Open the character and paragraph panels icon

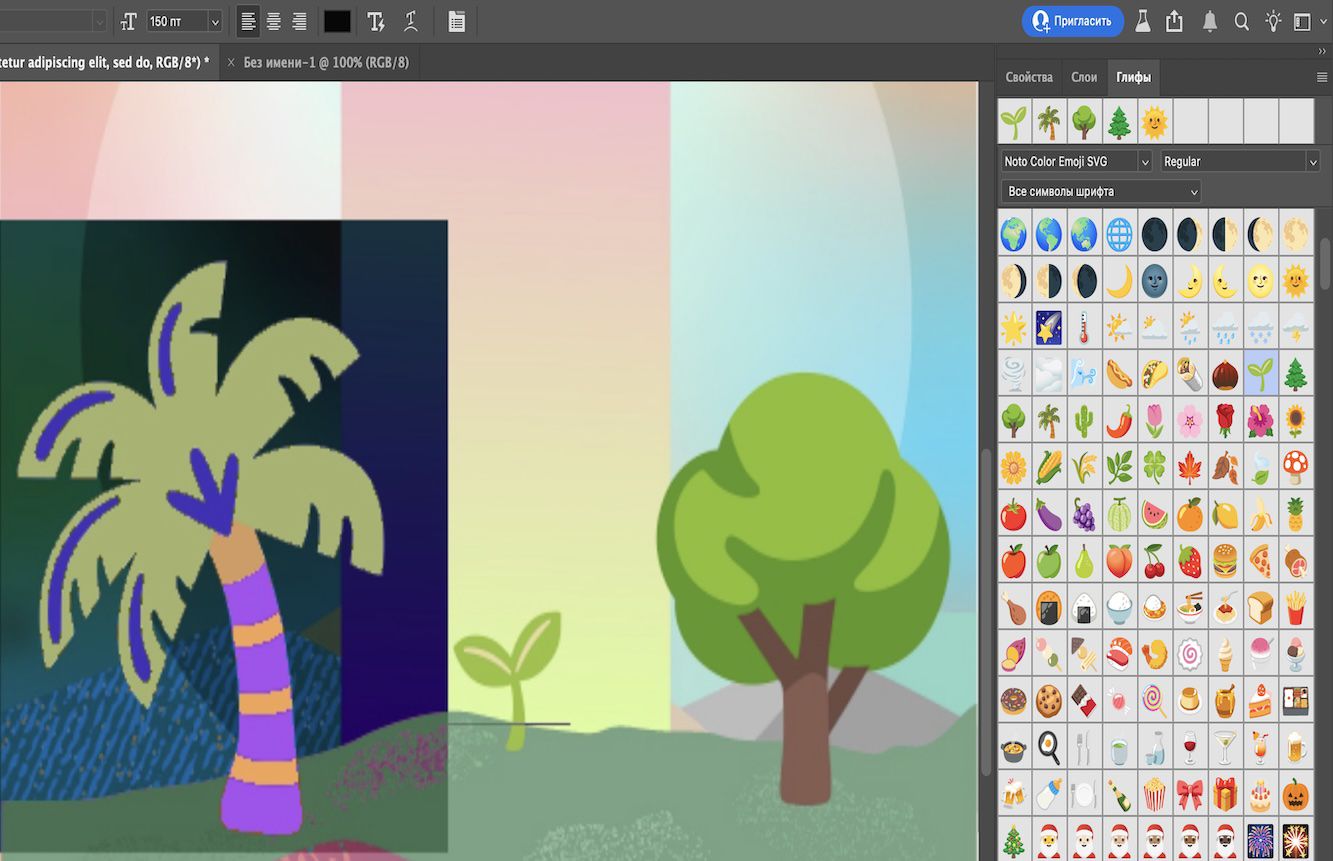(456, 21)
